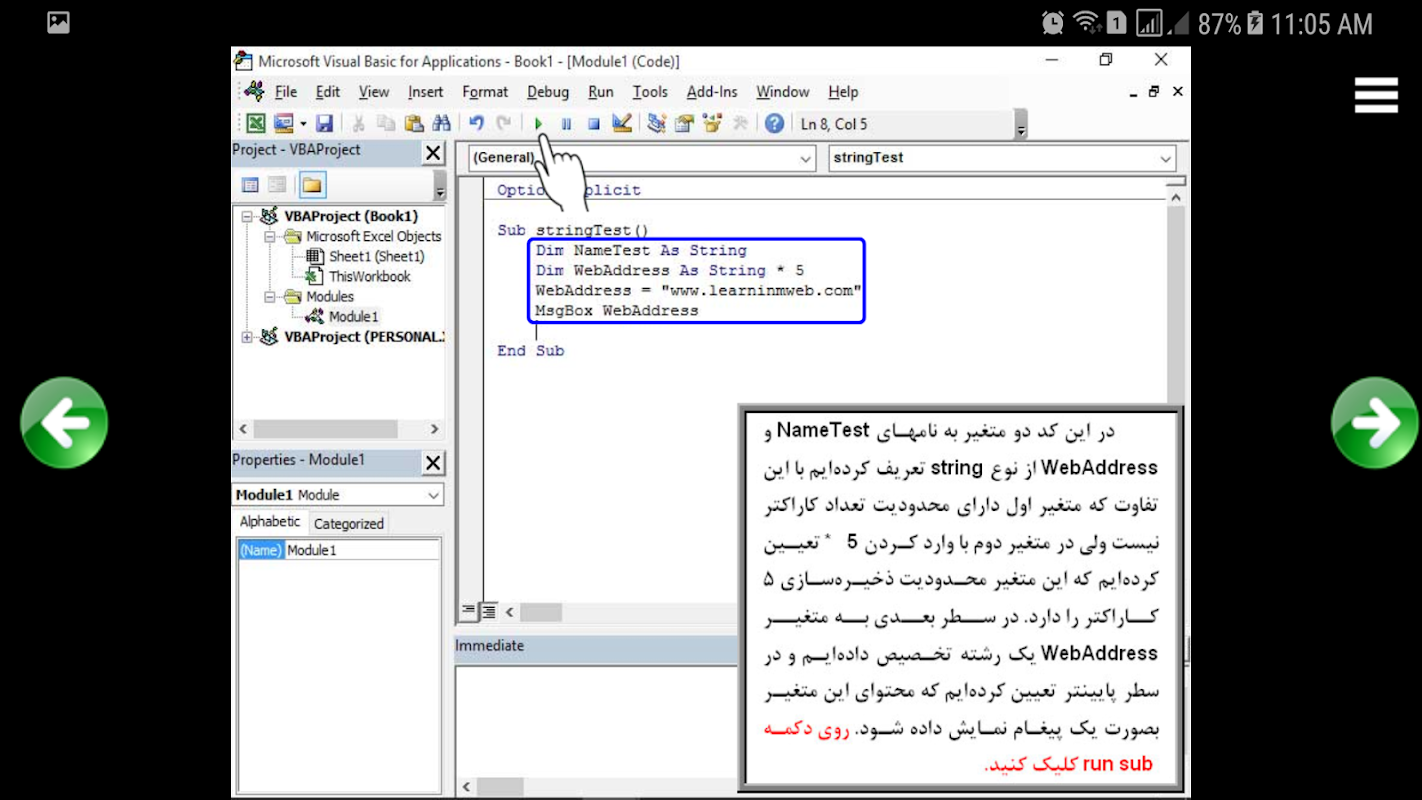Toggle Design Mode icon with ruler and pencil

tap(622, 124)
